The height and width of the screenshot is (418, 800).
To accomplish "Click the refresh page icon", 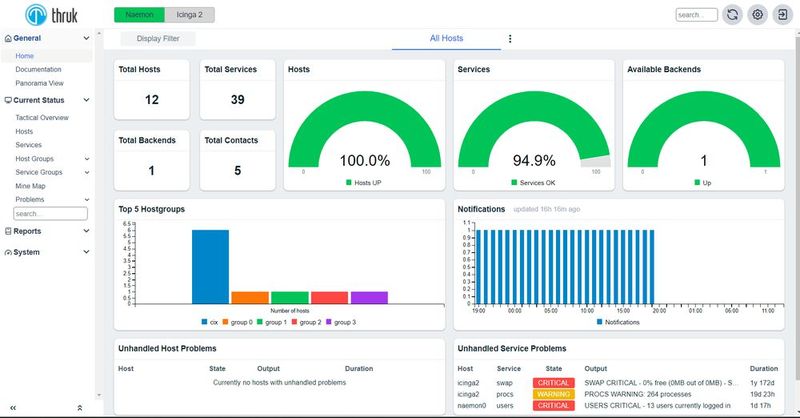I will coord(733,15).
